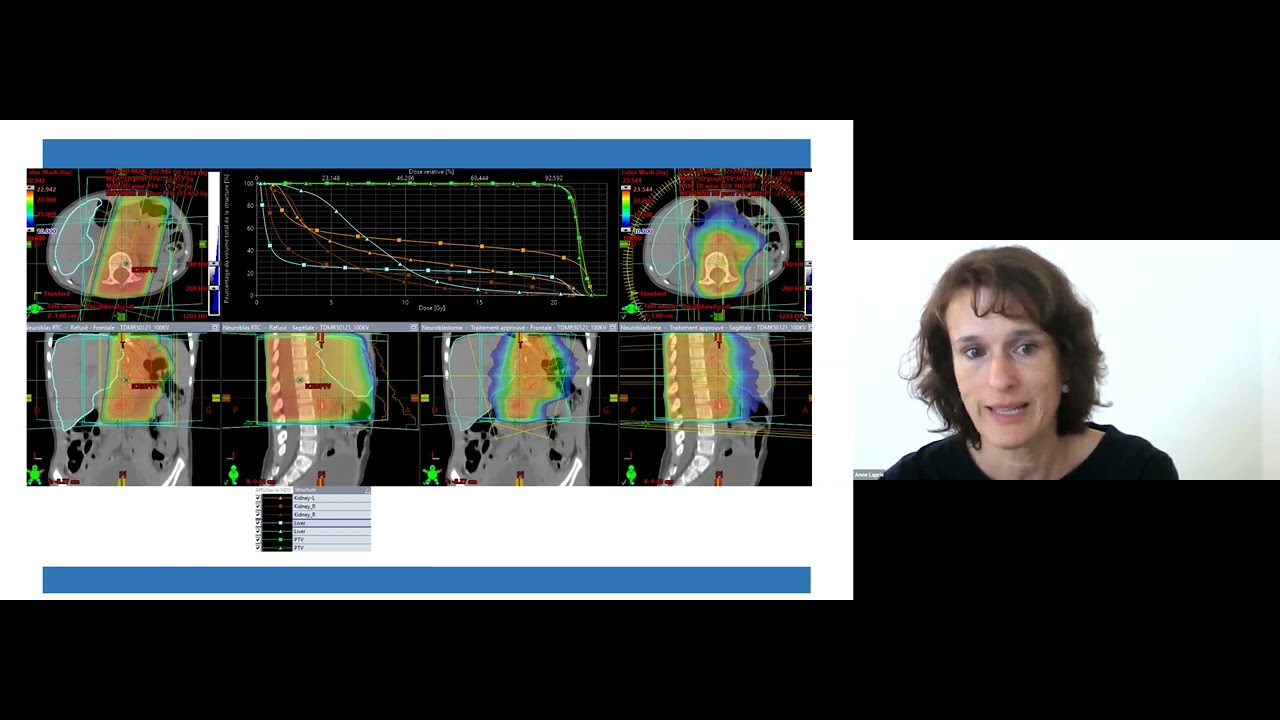Click Standard label in approved axial view
The height and width of the screenshot is (720, 1280).
(x=653, y=293)
